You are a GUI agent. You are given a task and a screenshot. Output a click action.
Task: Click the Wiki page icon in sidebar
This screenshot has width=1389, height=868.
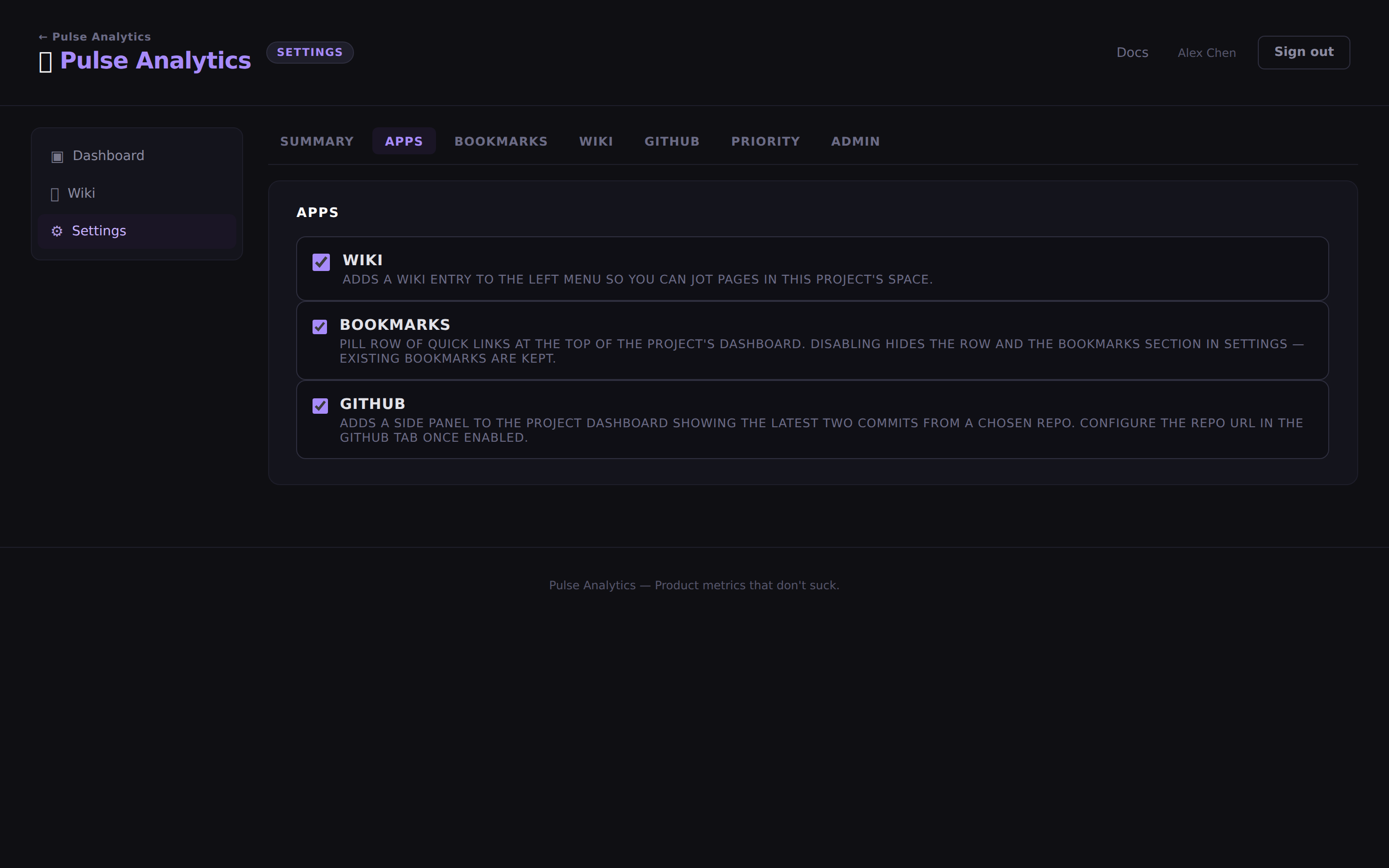coord(55,195)
